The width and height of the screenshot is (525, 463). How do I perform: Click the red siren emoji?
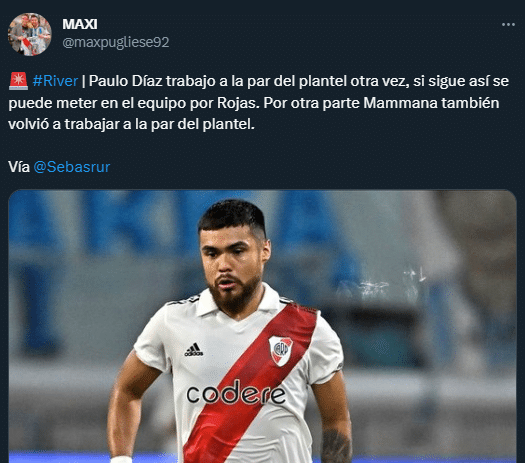click(18, 81)
